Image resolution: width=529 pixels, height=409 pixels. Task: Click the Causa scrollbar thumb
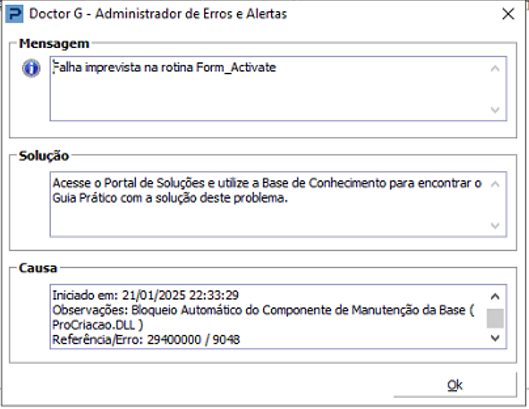tap(495, 318)
